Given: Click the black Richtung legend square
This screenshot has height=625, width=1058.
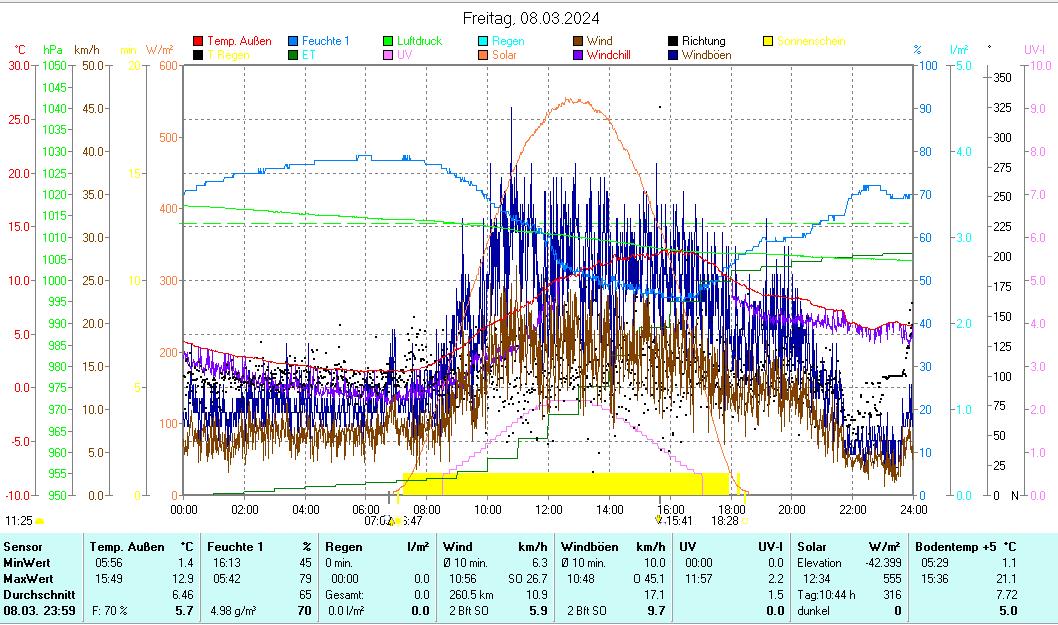Looking at the screenshot, I should [673, 41].
